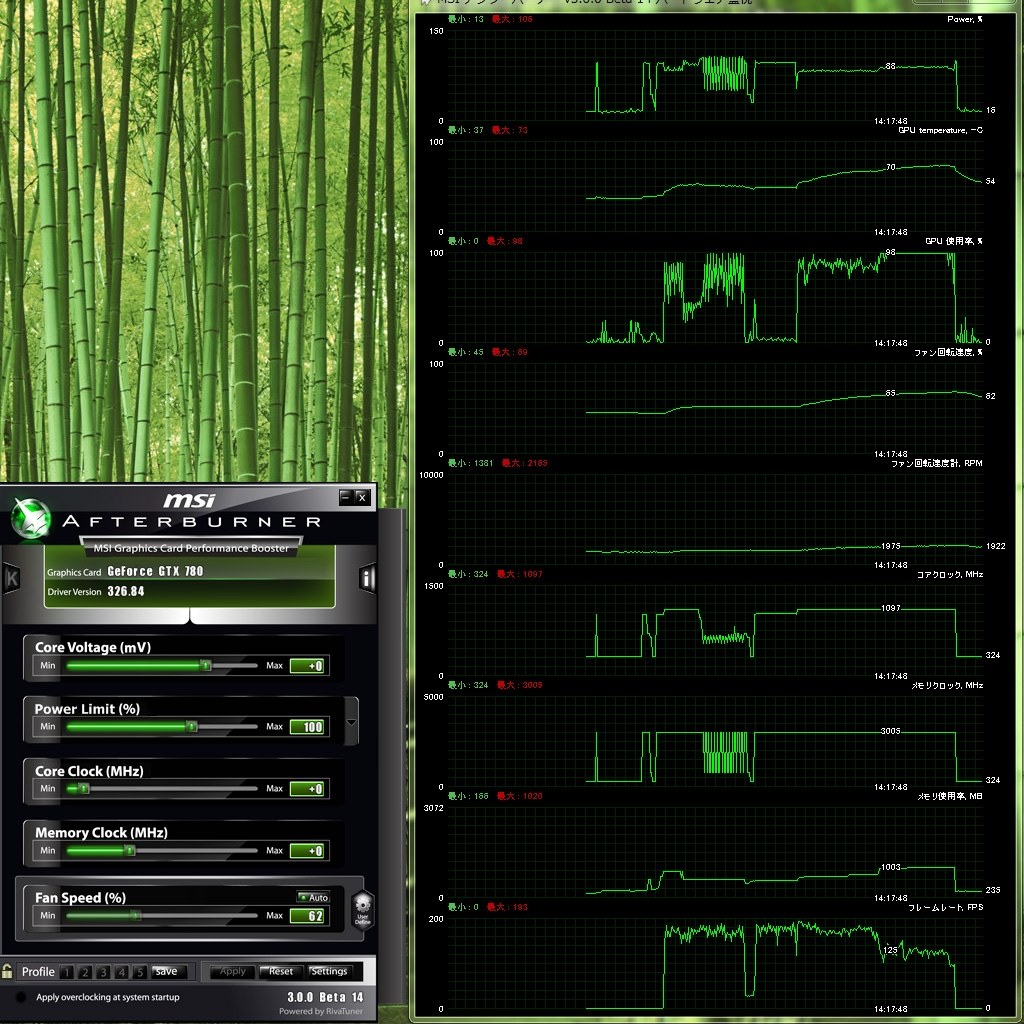1024x1024 pixels.
Task: Click the GPU 使用率 usage graph
Action: click(715, 297)
